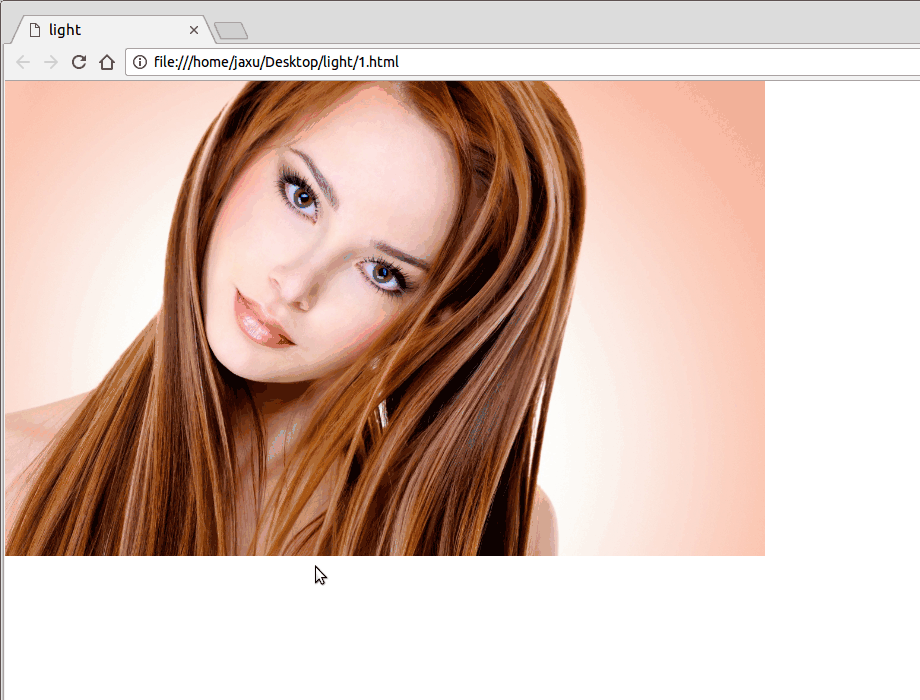Click the browser Back arrow button
The image size is (920, 700).
(23, 62)
